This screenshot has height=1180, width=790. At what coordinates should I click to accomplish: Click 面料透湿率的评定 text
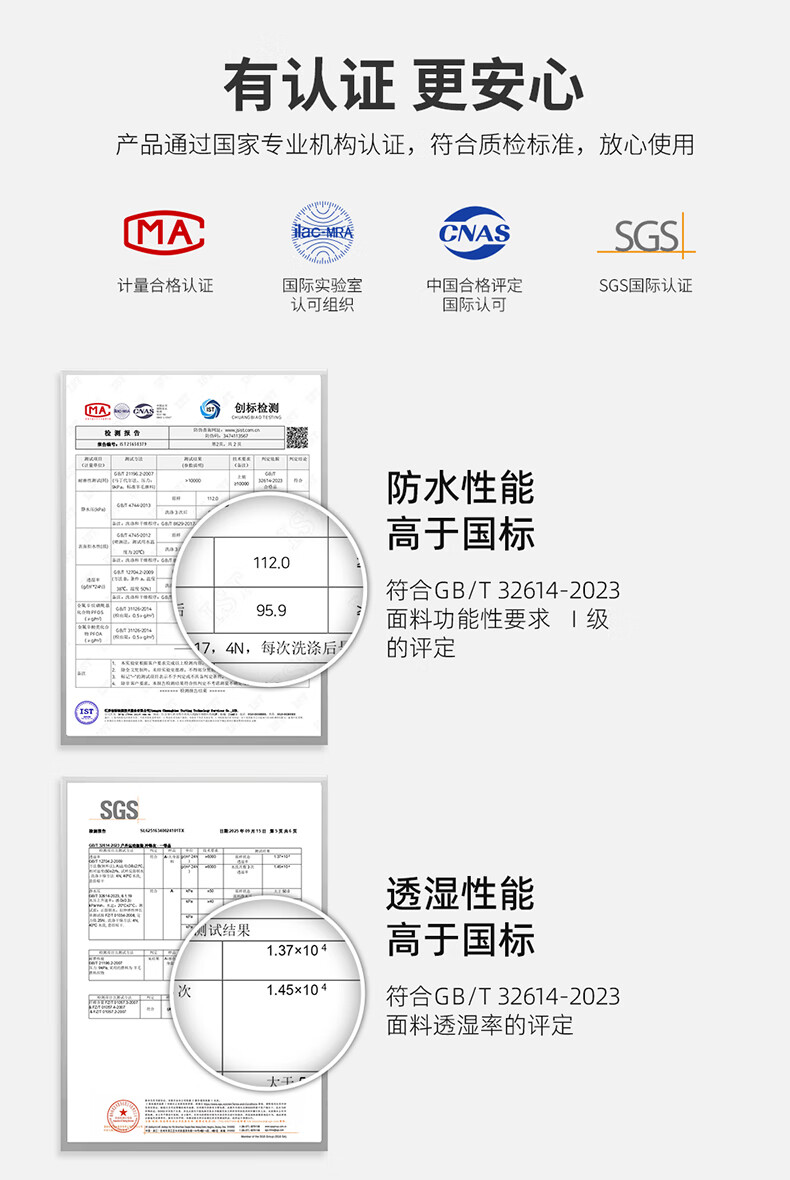(x=480, y=1025)
